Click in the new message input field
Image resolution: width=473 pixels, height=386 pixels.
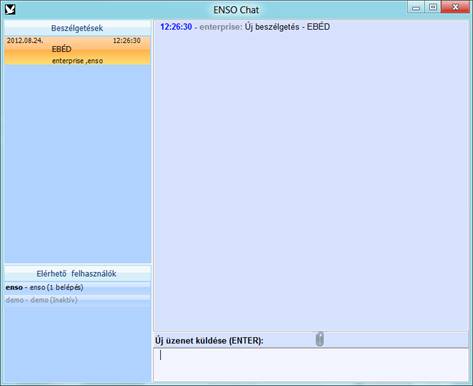[x=311, y=365]
